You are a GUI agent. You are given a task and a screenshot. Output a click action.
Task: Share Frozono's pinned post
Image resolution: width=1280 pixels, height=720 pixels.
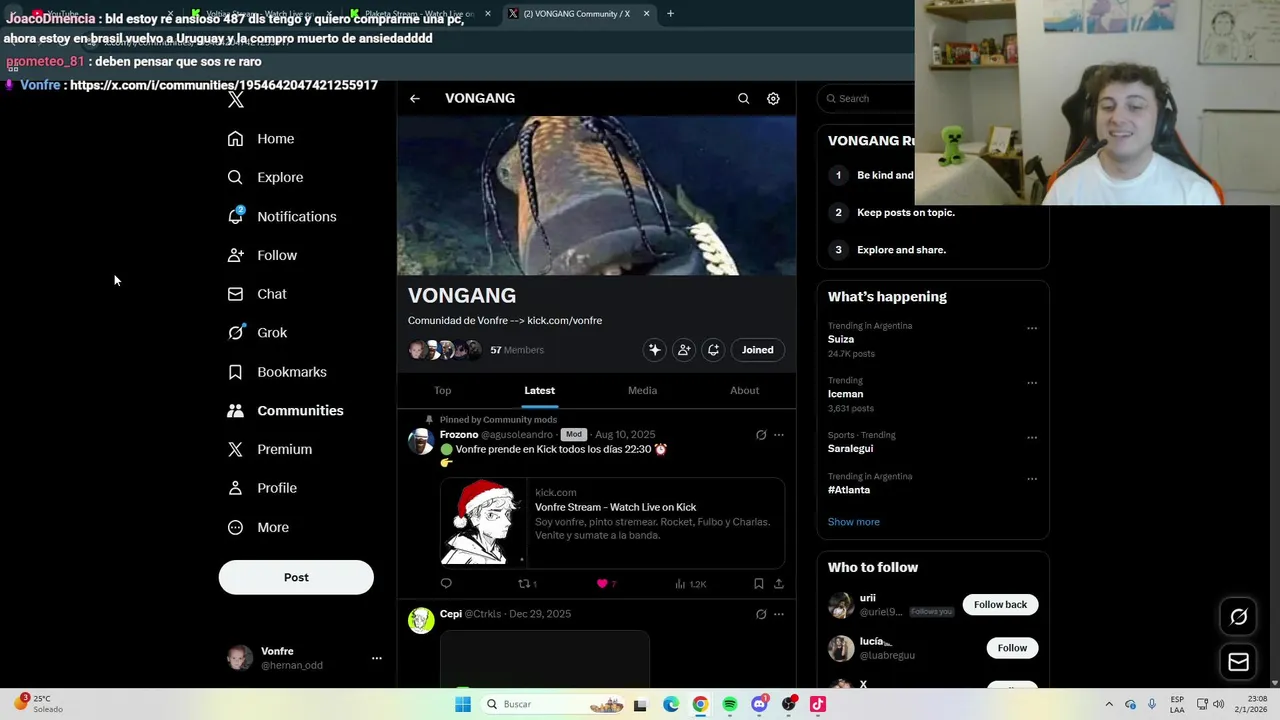tap(779, 584)
